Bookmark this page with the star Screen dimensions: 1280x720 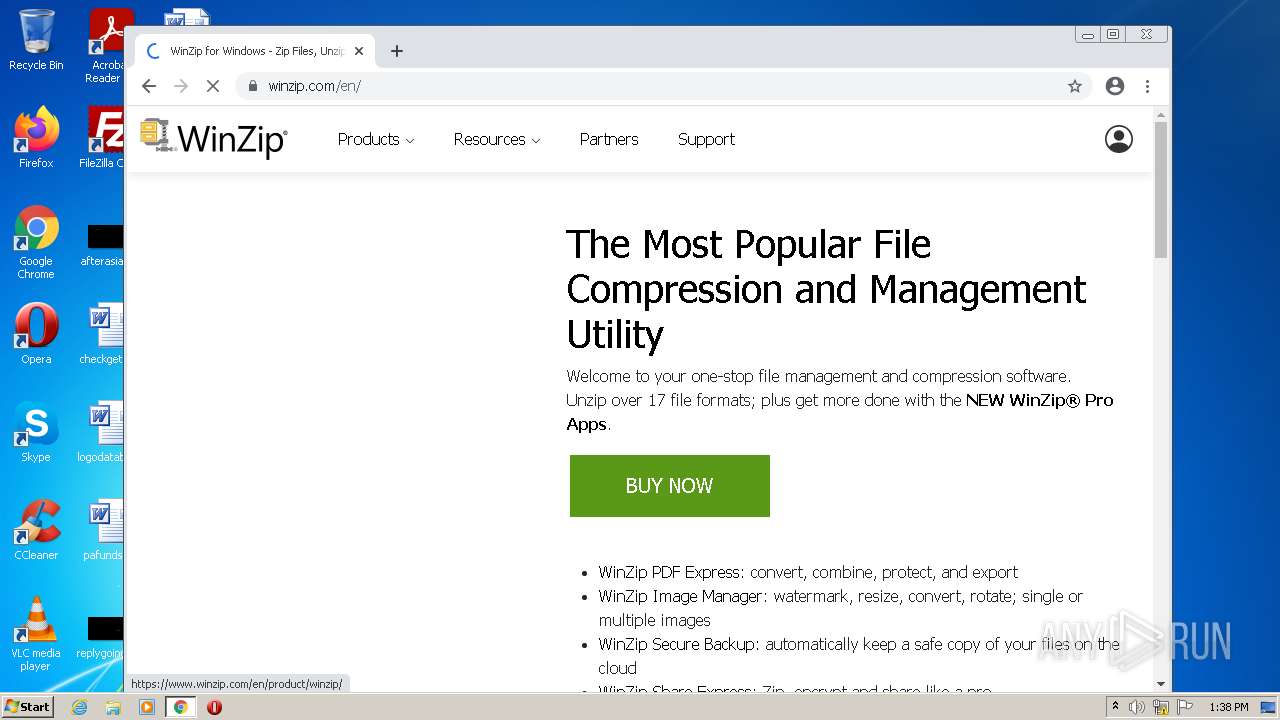point(1075,86)
